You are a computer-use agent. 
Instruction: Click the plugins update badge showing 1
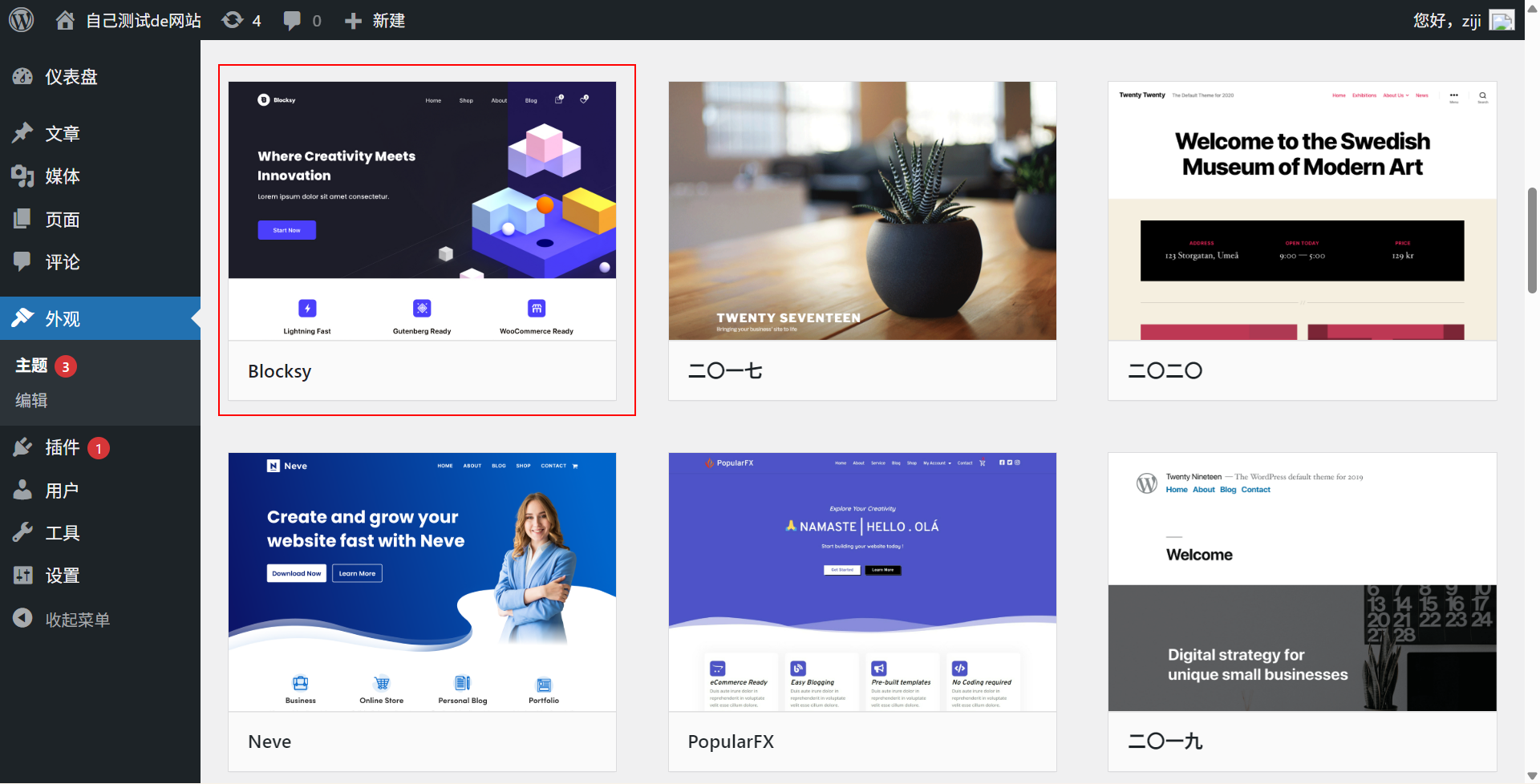coord(99,448)
